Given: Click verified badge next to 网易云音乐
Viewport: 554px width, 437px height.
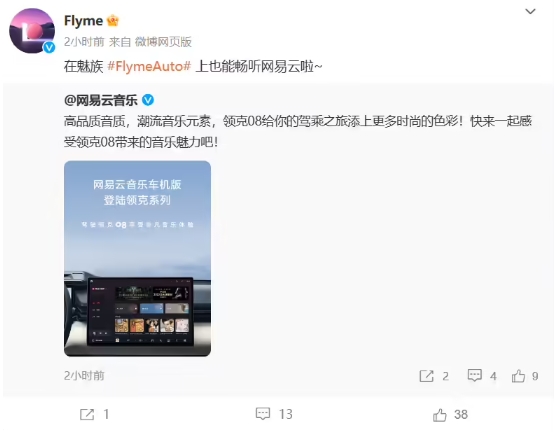Looking at the screenshot, I should [148, 100].
